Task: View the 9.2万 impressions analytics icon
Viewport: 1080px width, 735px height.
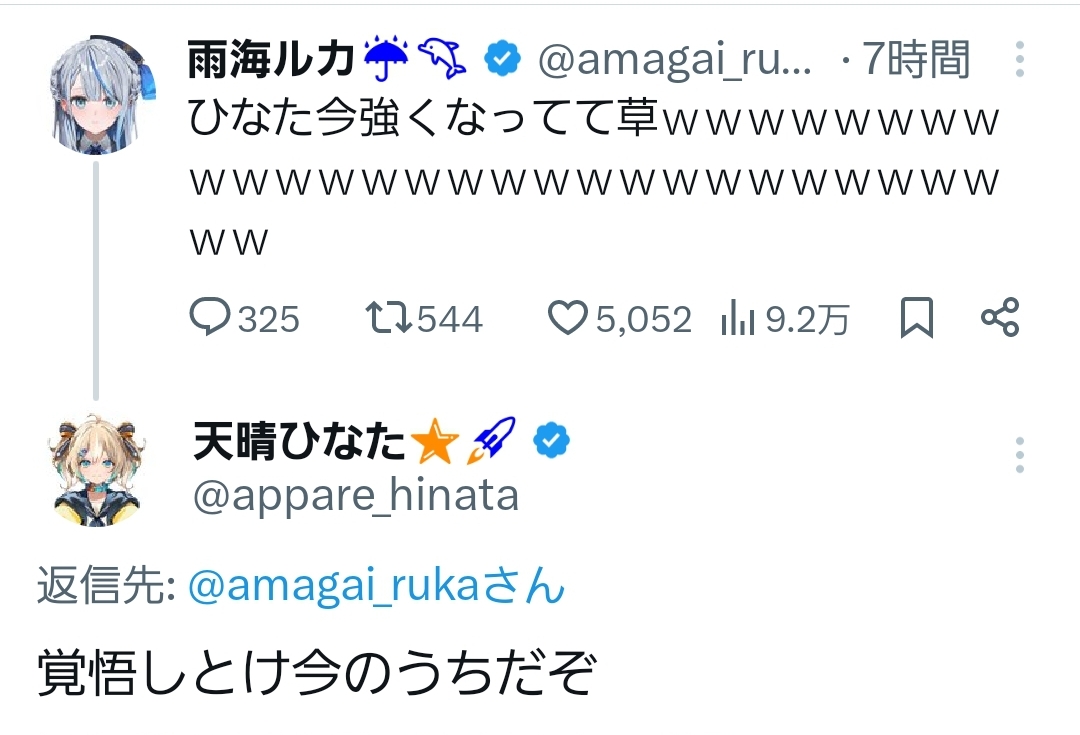Action: [x=737, y=318]
